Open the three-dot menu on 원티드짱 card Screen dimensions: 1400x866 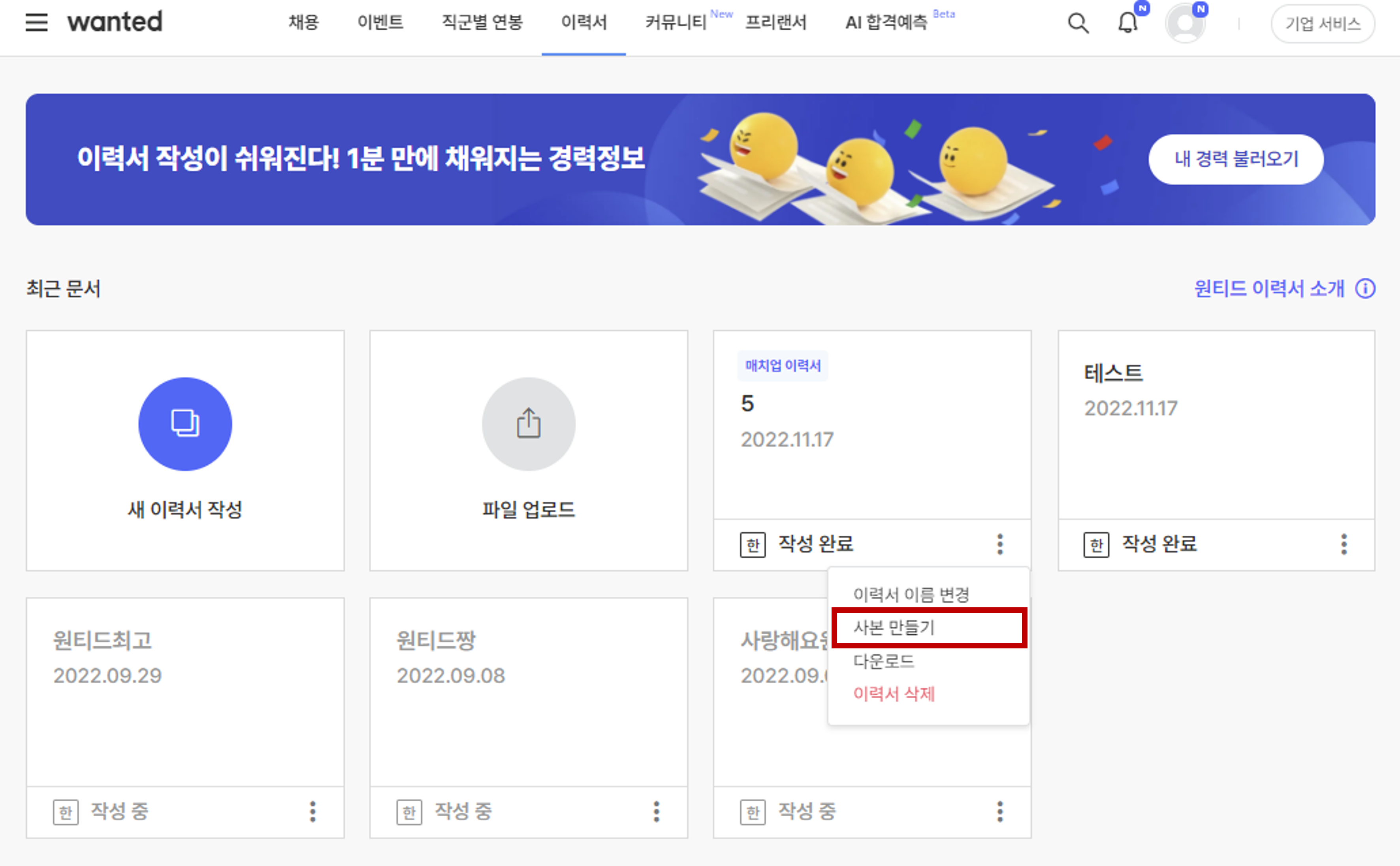657,812
